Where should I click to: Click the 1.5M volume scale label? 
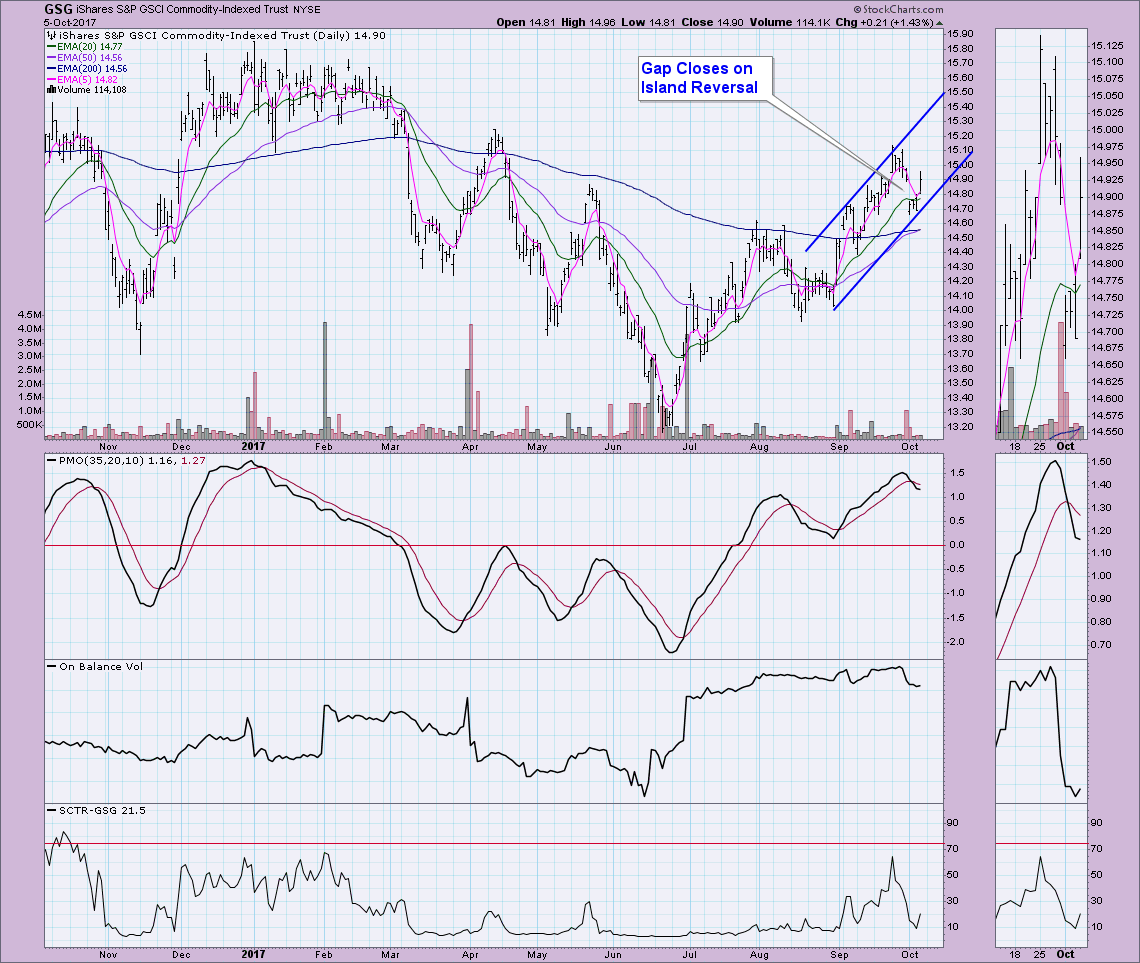30,398
